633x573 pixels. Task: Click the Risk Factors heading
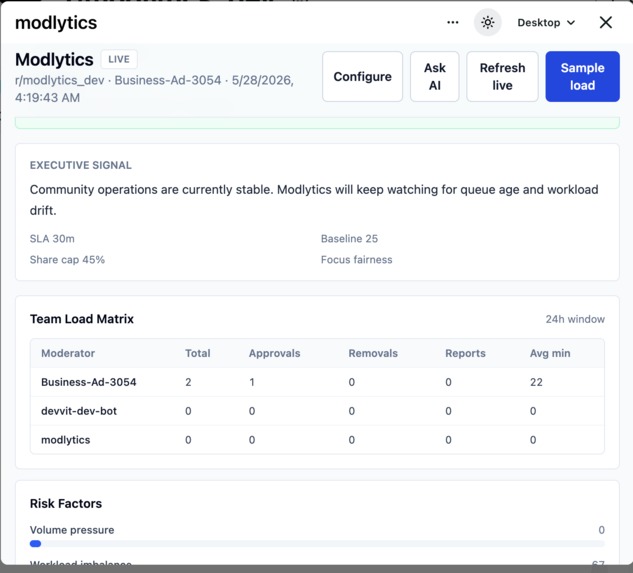point(66,504)
